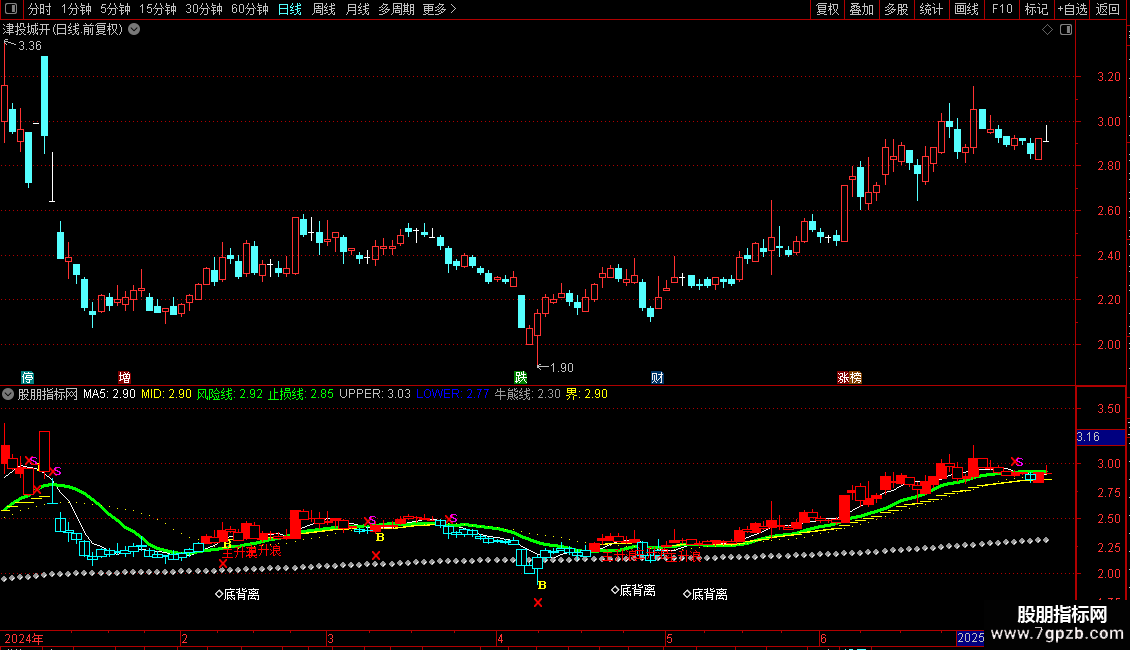Switch to 日线 daily chart
Viewport: 1130px width, 650px height.
tap(290, 9)
